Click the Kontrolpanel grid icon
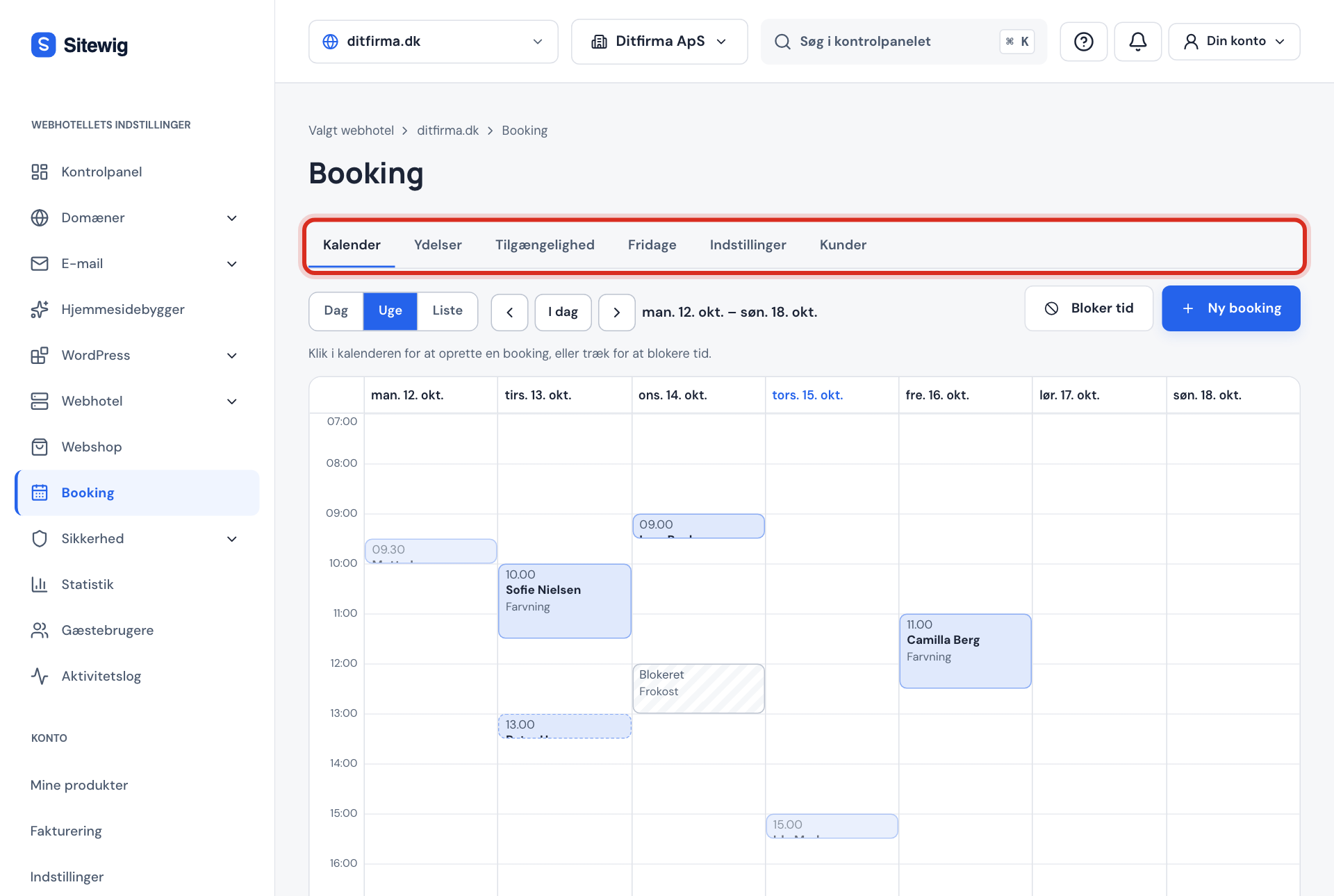The height and width of the screenshot is (896, 1334). (x=40, y=172)
